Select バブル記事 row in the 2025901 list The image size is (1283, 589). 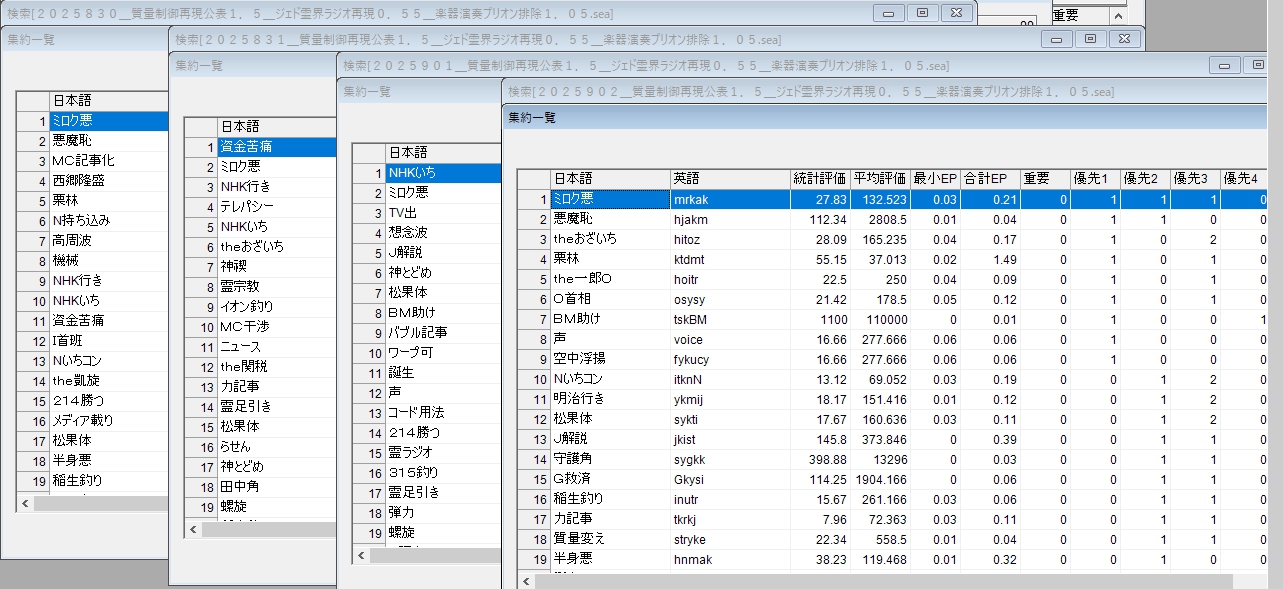click(x=418, y=332)
